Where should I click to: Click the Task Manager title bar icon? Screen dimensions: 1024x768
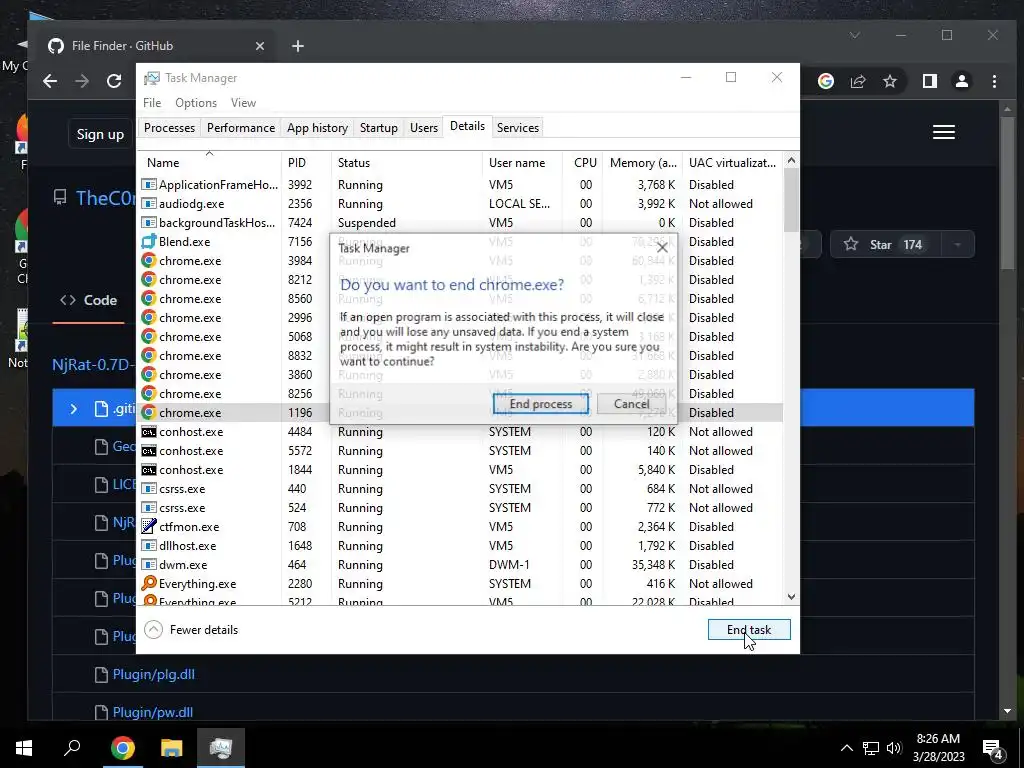(152, 78)
